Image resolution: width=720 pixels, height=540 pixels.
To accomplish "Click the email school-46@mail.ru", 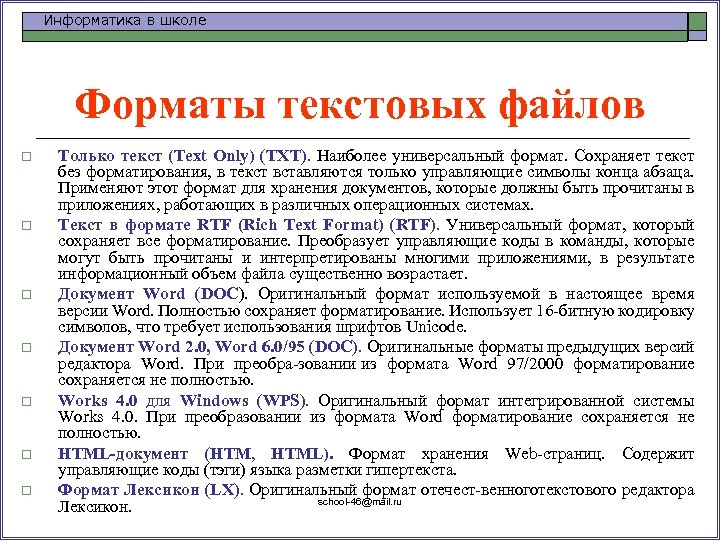I will [360, 502].
